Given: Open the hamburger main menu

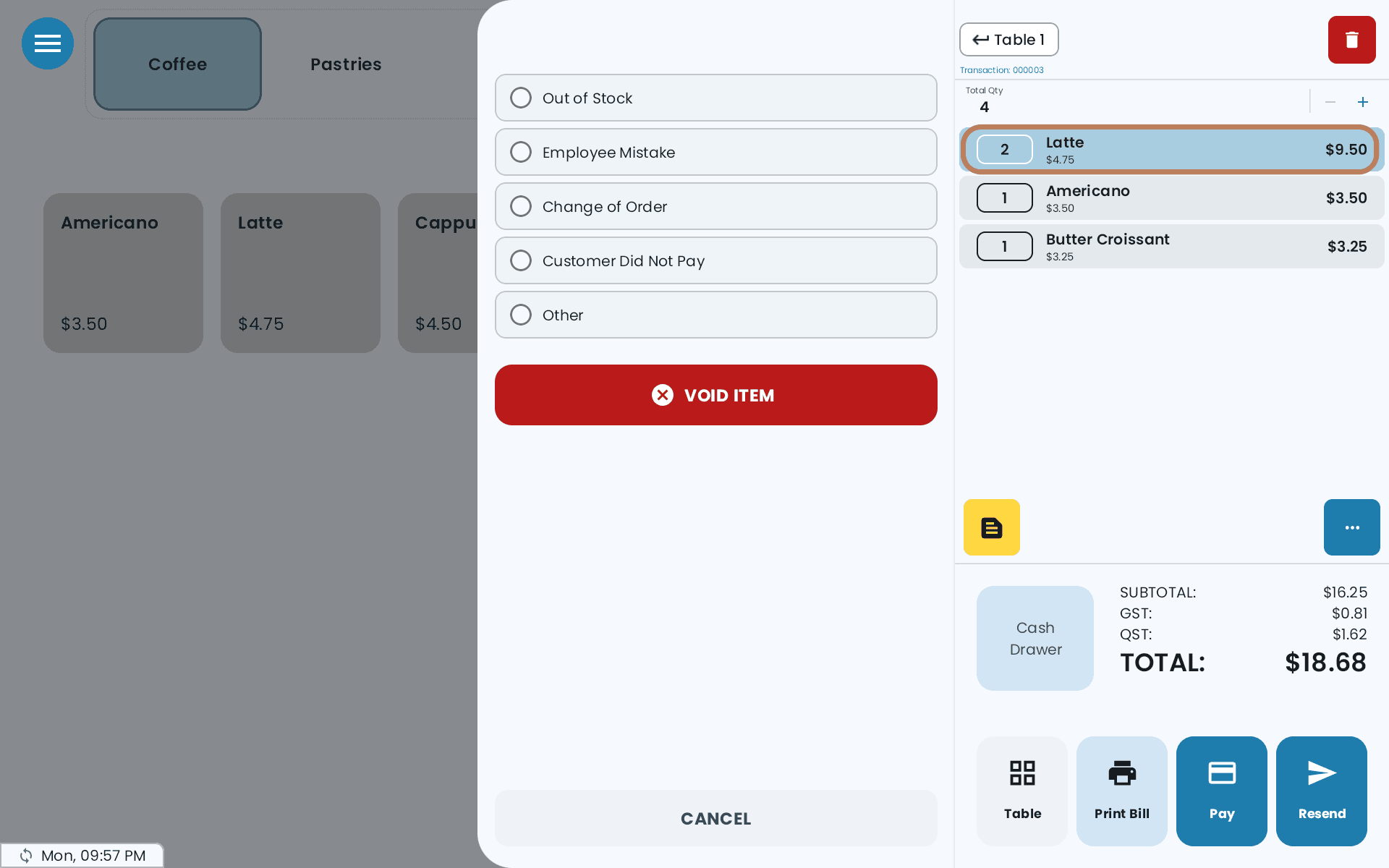Looking at the screenshot, I should 48,43.
